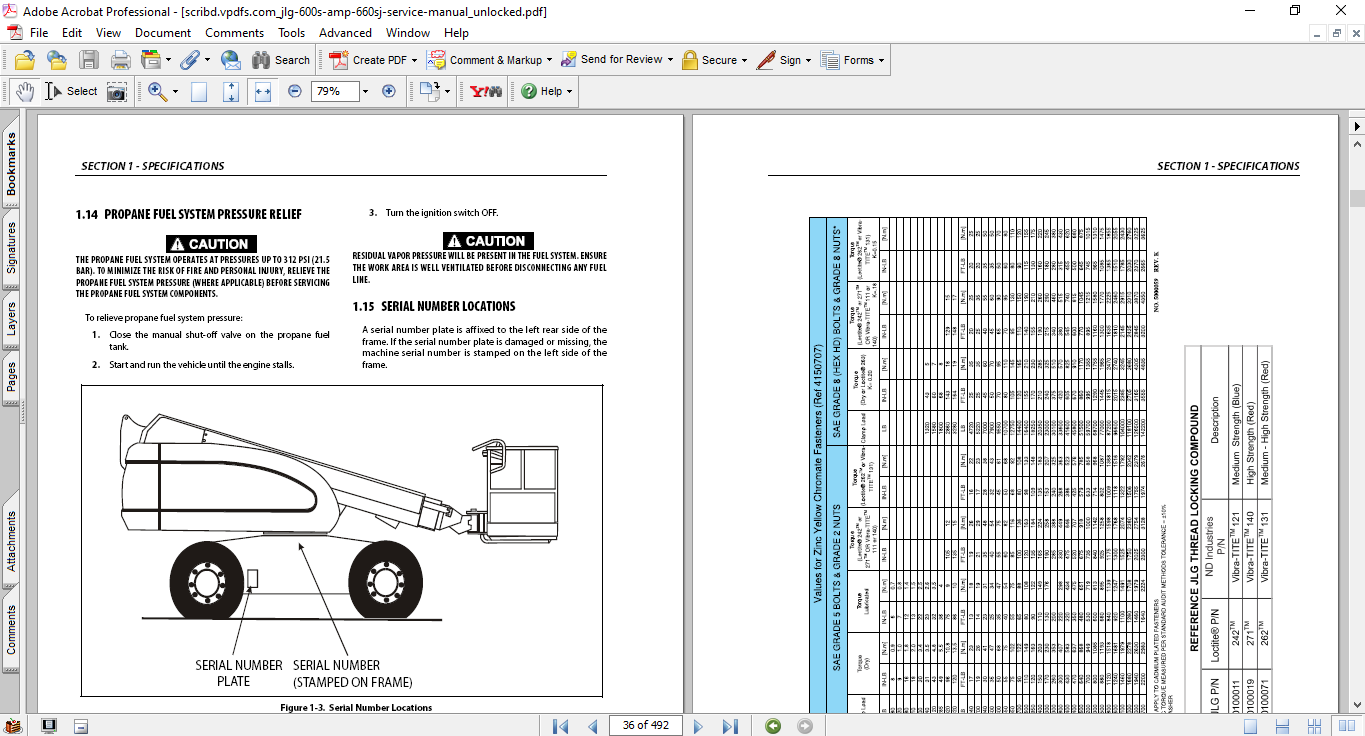Image resolution: width=1365 pixels, height=736 pixels.
Task: Open the File menu
Action: [39, 33]
